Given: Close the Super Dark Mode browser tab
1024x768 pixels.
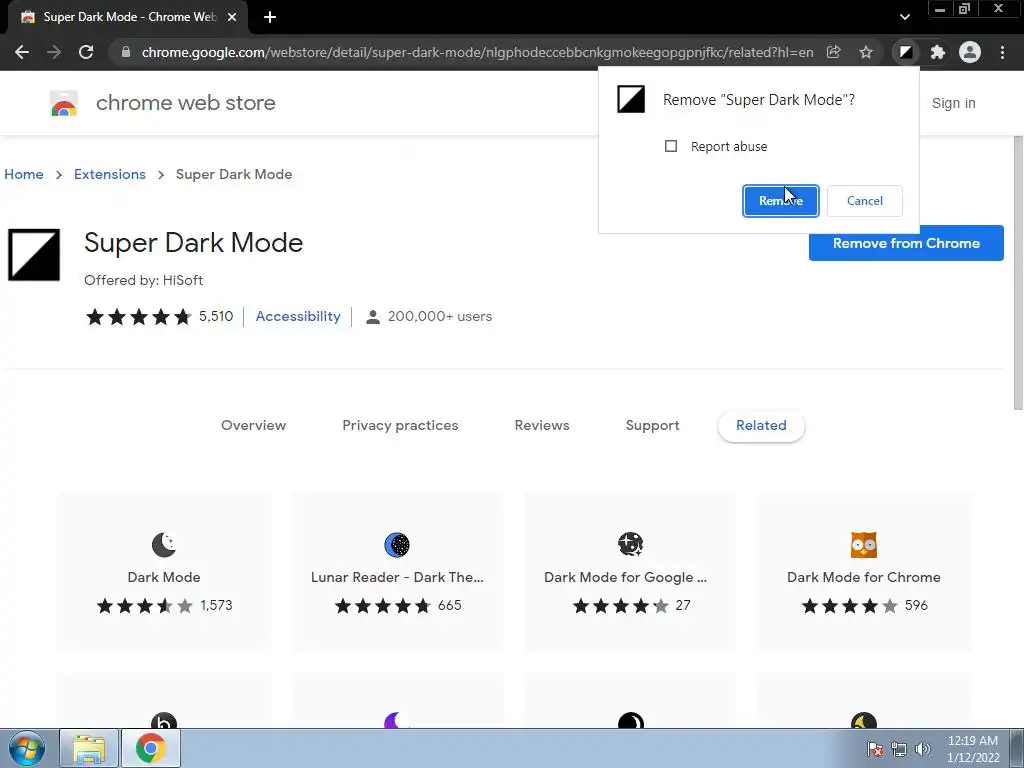Looking at the screenshot, I should (x=232, y=17).
